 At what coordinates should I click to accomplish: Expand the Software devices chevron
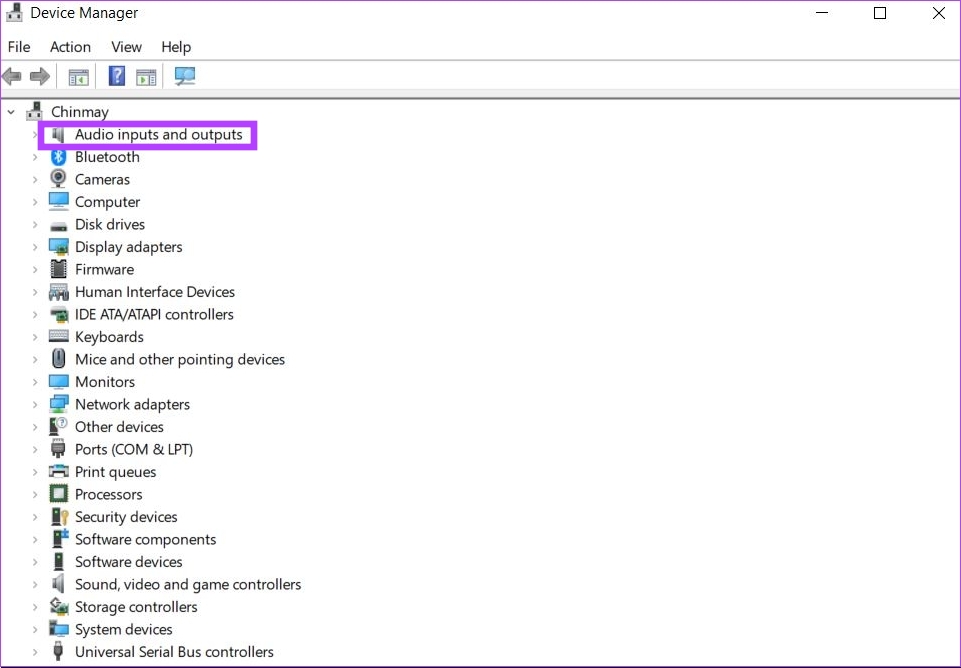click(35, 562)
